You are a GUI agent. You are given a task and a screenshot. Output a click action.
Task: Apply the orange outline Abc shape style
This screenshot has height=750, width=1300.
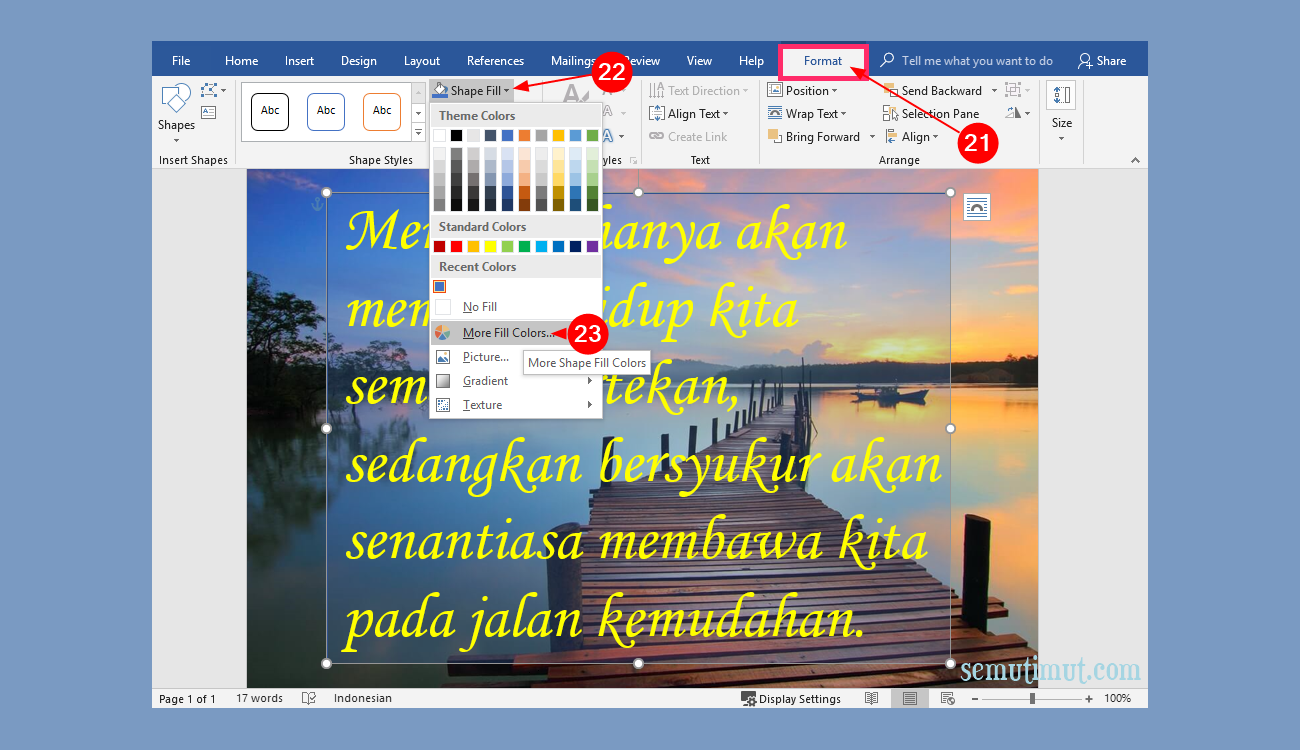pos(382,112)
